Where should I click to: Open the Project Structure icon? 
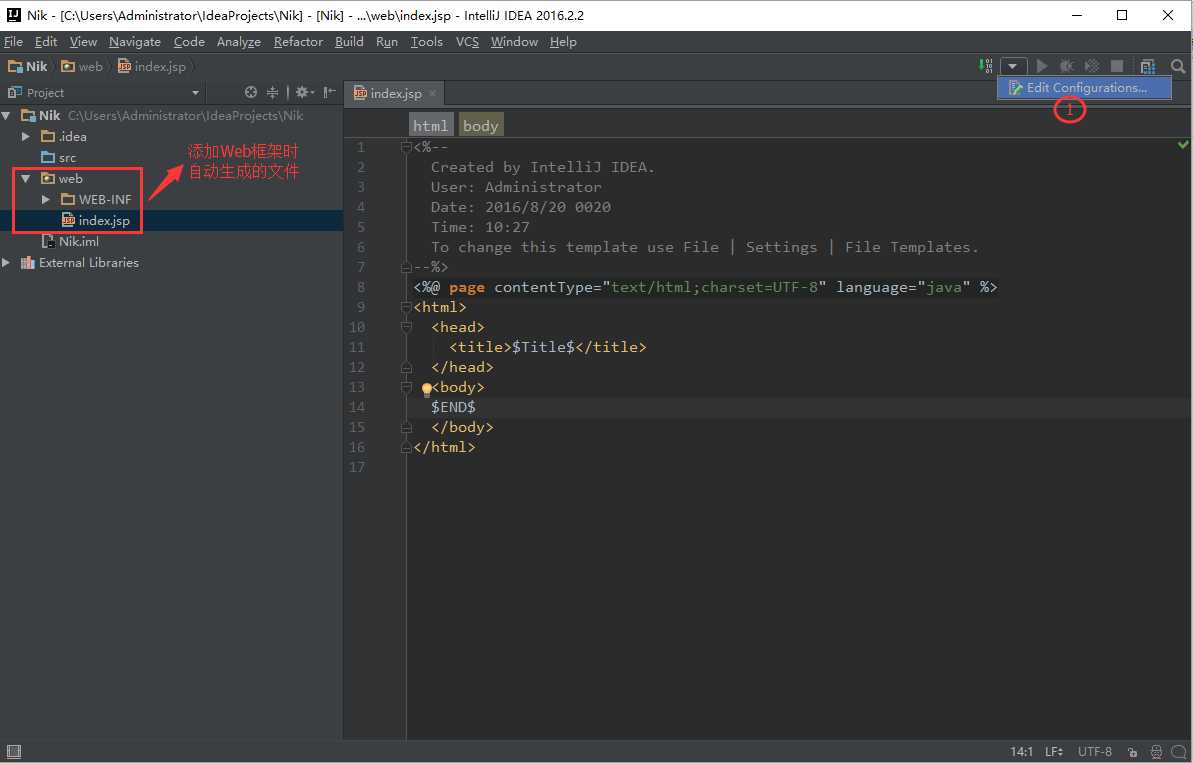pyautogui.click(x=1147, y=66)
